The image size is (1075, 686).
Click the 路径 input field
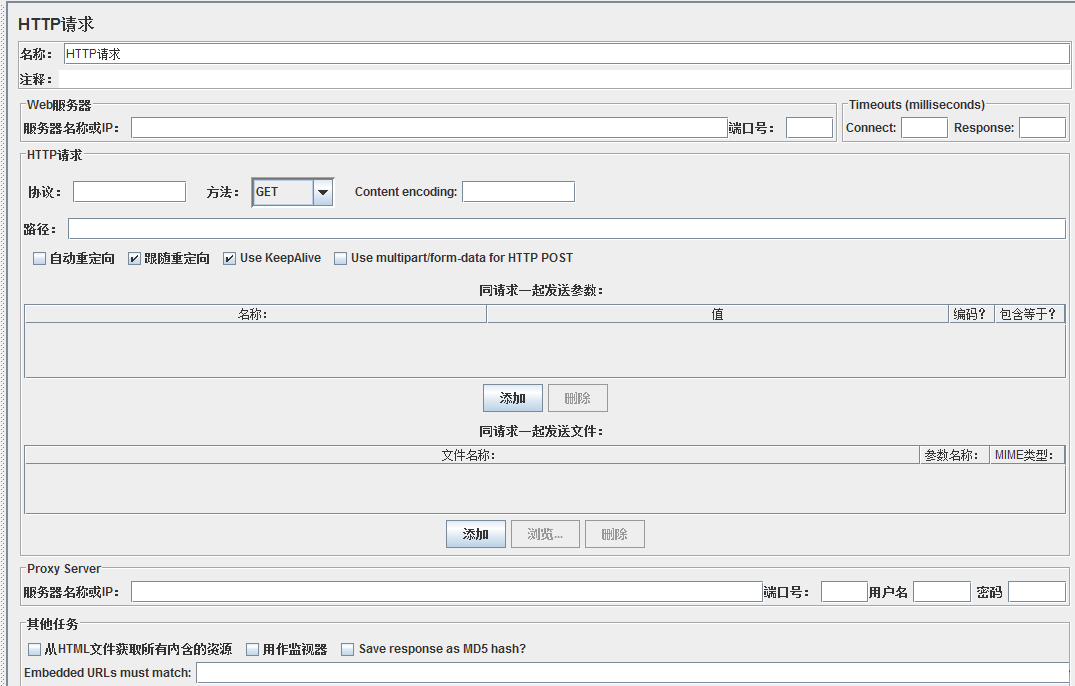pos(566,229)
